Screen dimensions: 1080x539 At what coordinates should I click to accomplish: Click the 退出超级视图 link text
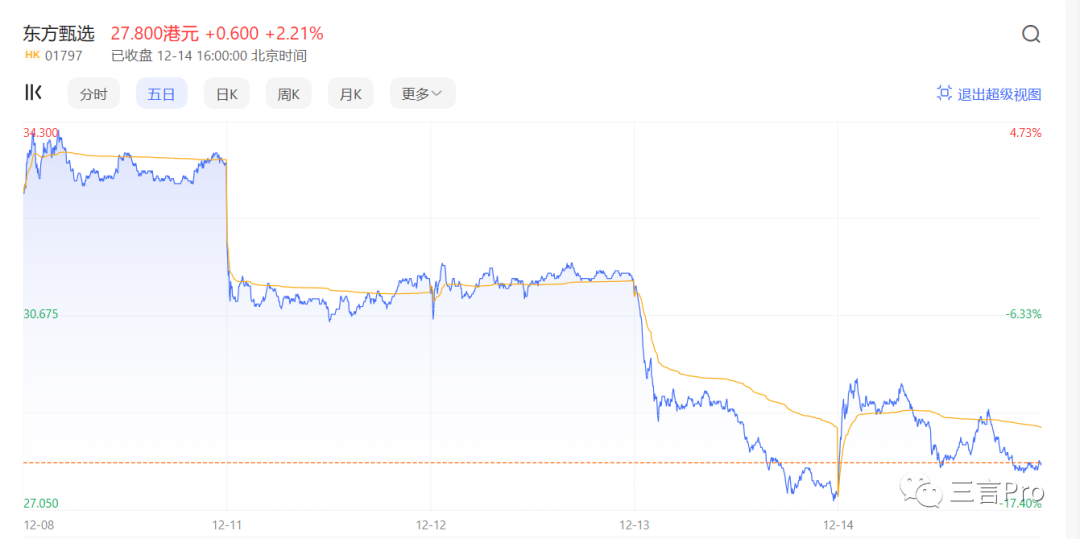point(999,94)
